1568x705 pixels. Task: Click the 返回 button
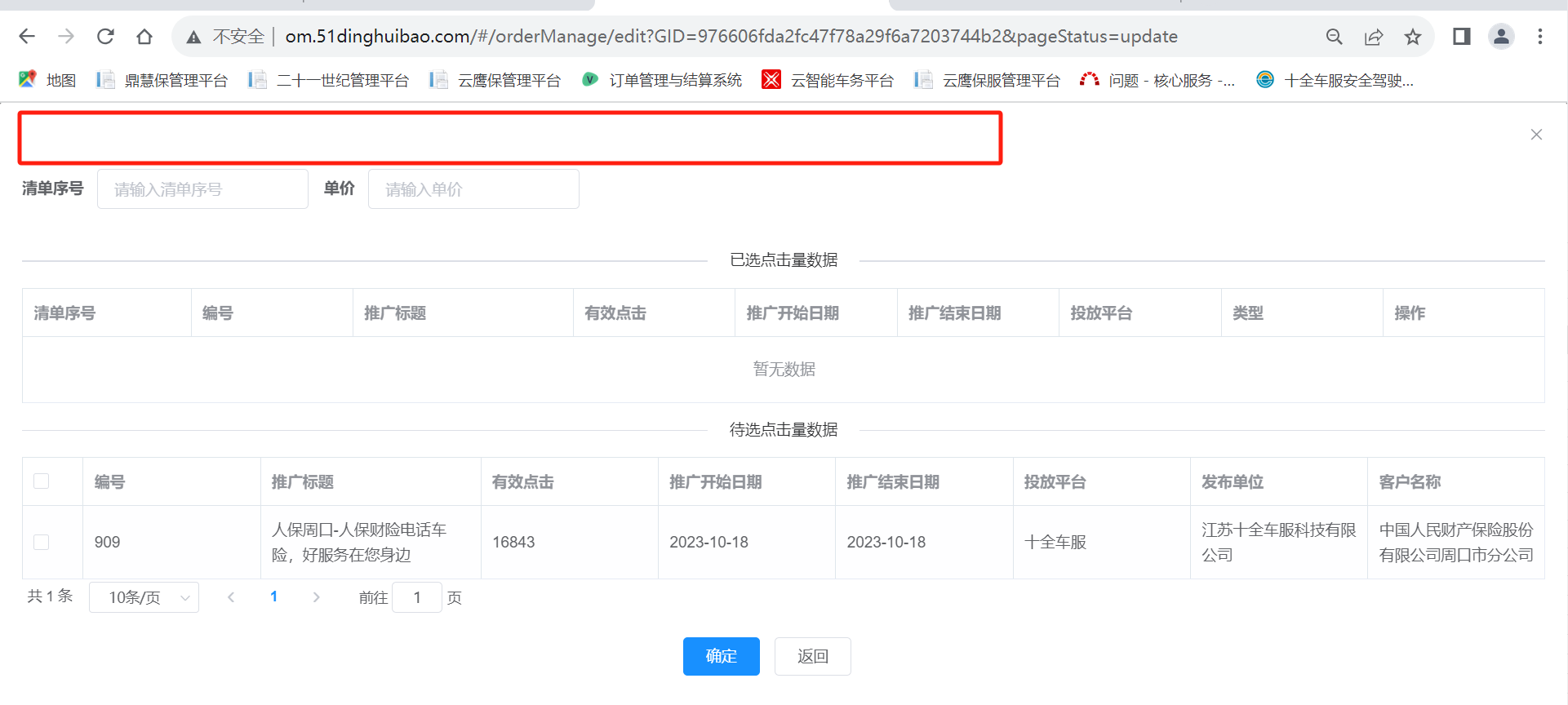point(813,656)
